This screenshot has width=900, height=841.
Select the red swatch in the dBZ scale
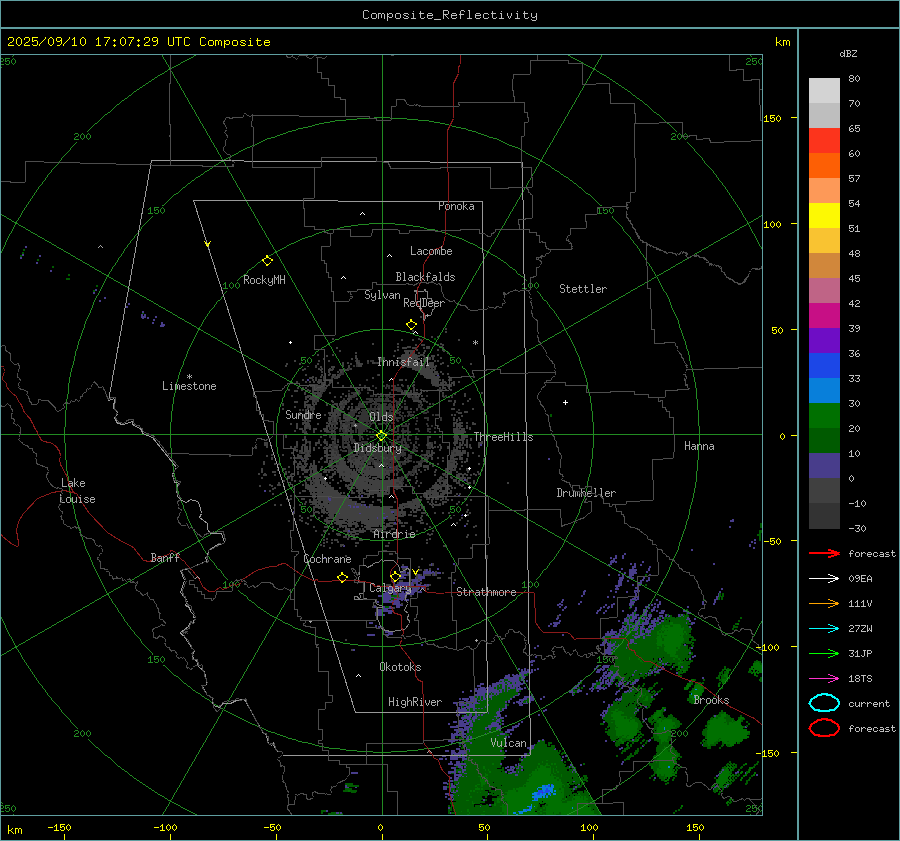pyautogui.click(x=824, y=141)
